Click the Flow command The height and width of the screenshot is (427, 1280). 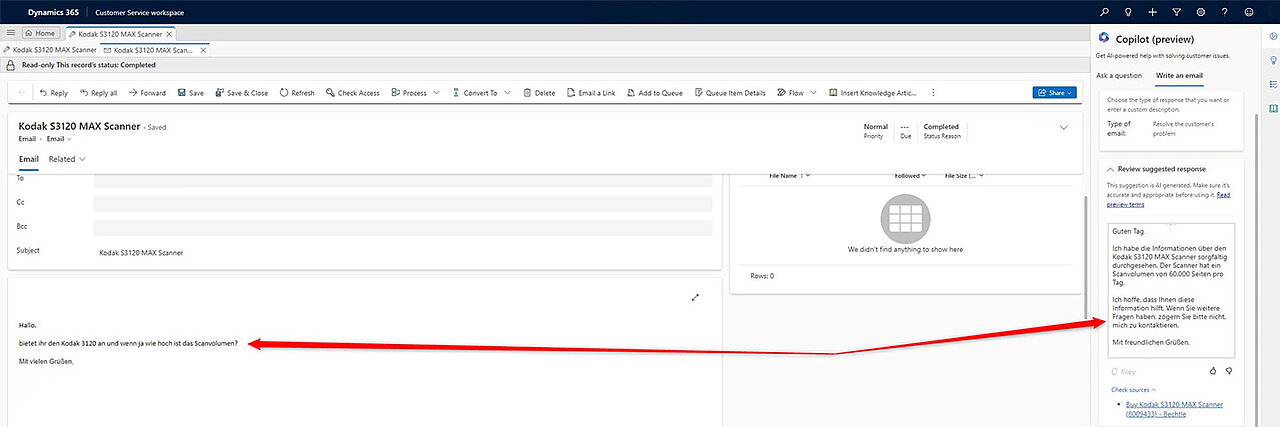790,93
